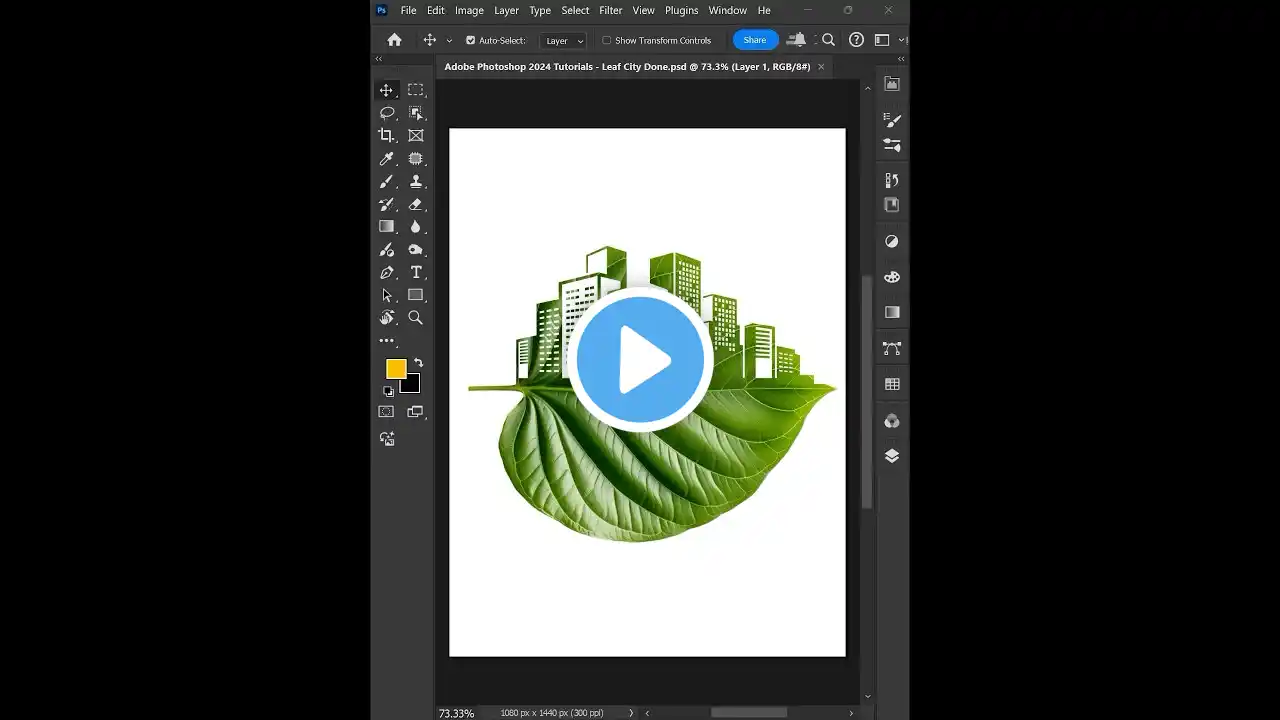Viewport: 1280px width, 720px height.
Task: Switch to the Leaf City Done.psd tab
Action: (627, 67)
